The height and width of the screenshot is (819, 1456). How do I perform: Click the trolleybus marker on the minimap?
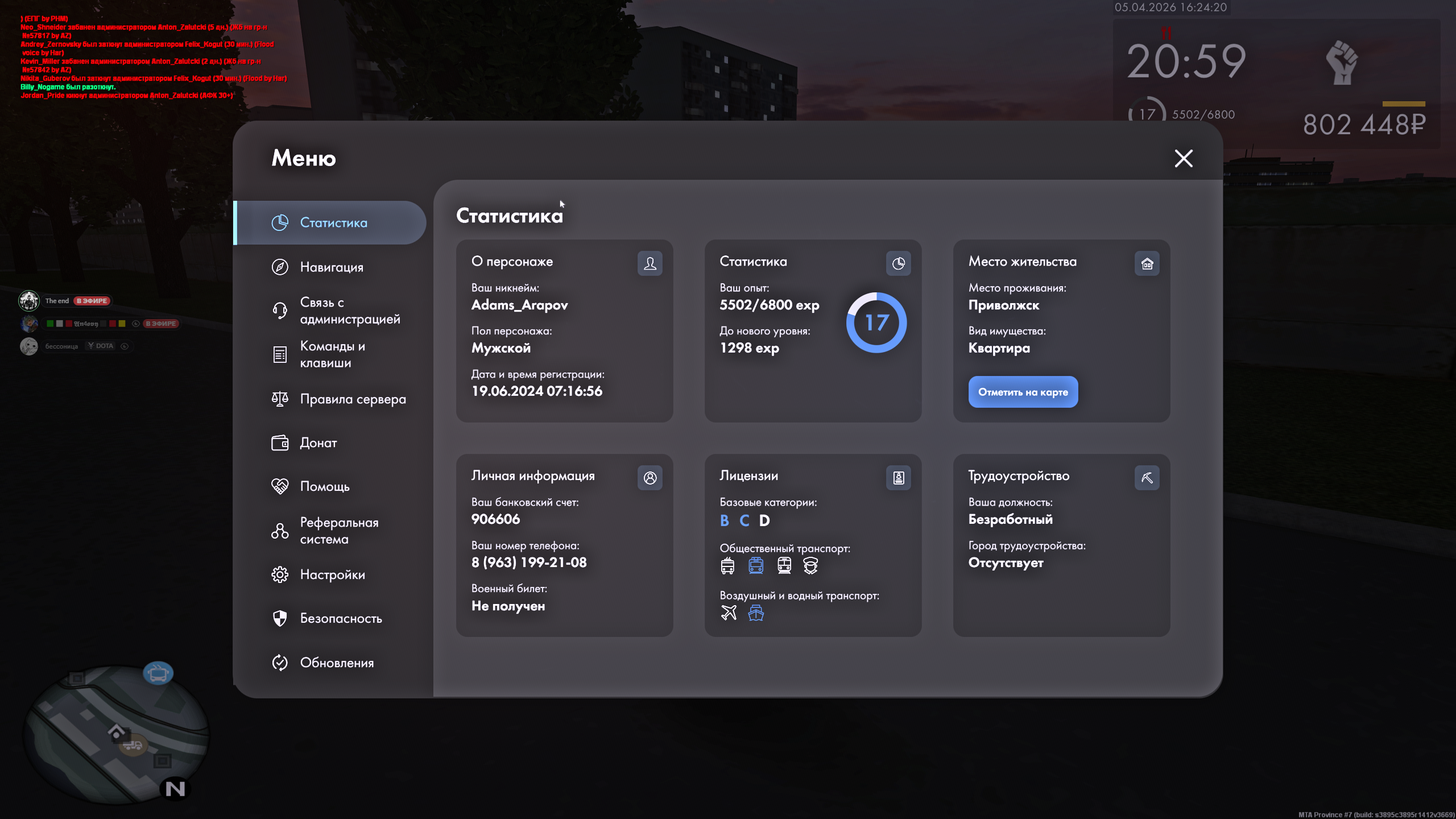coord(158,674)
